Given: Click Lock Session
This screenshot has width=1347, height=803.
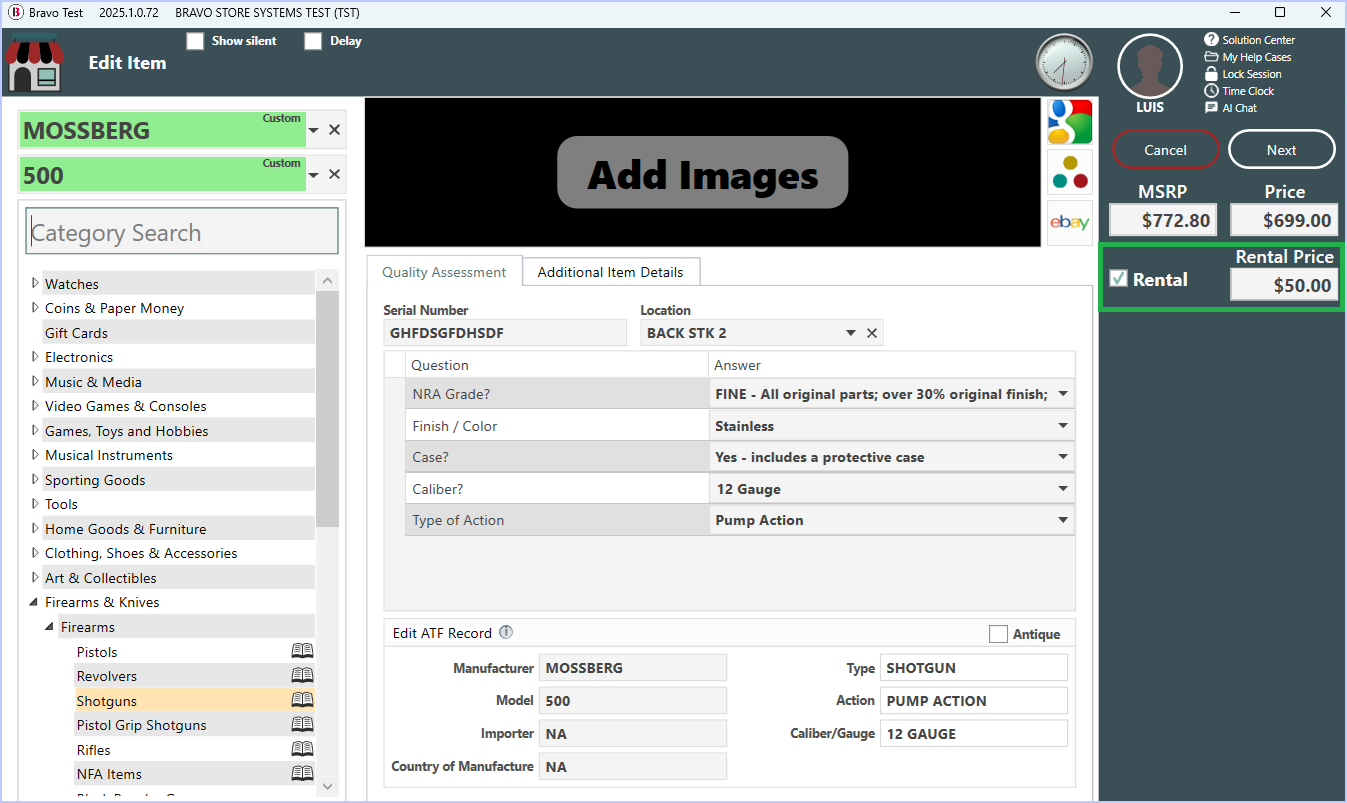Looking at the screenshot, I should tap(1243, 74).
